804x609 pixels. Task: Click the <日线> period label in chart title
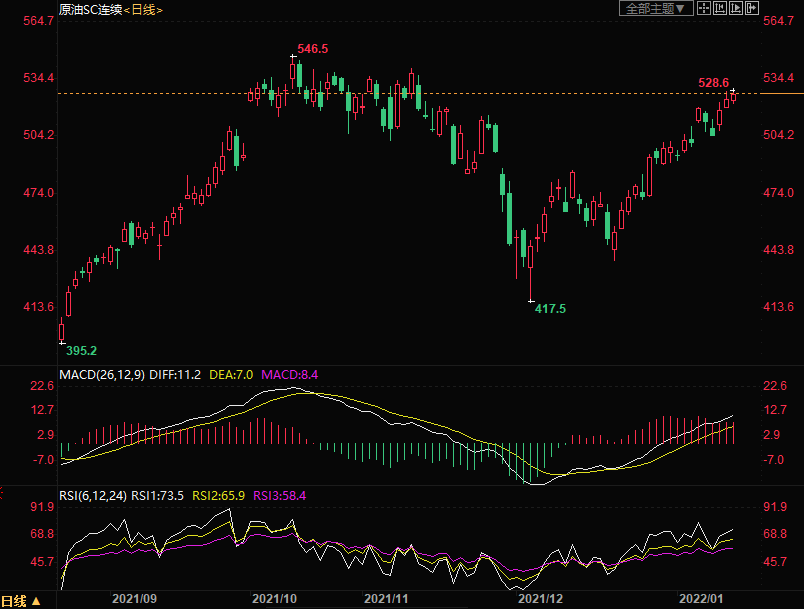[x=144, y=9]
